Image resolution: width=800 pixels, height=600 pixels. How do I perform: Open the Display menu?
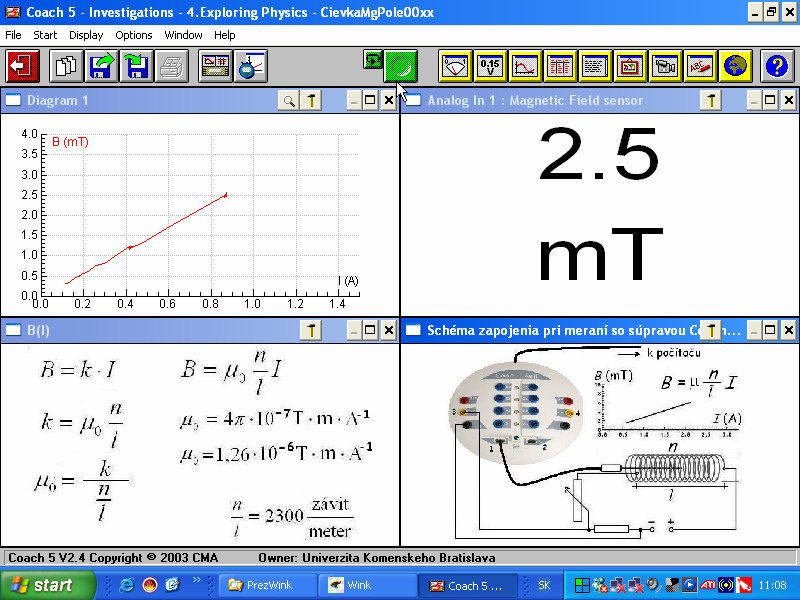click(86, 35)
